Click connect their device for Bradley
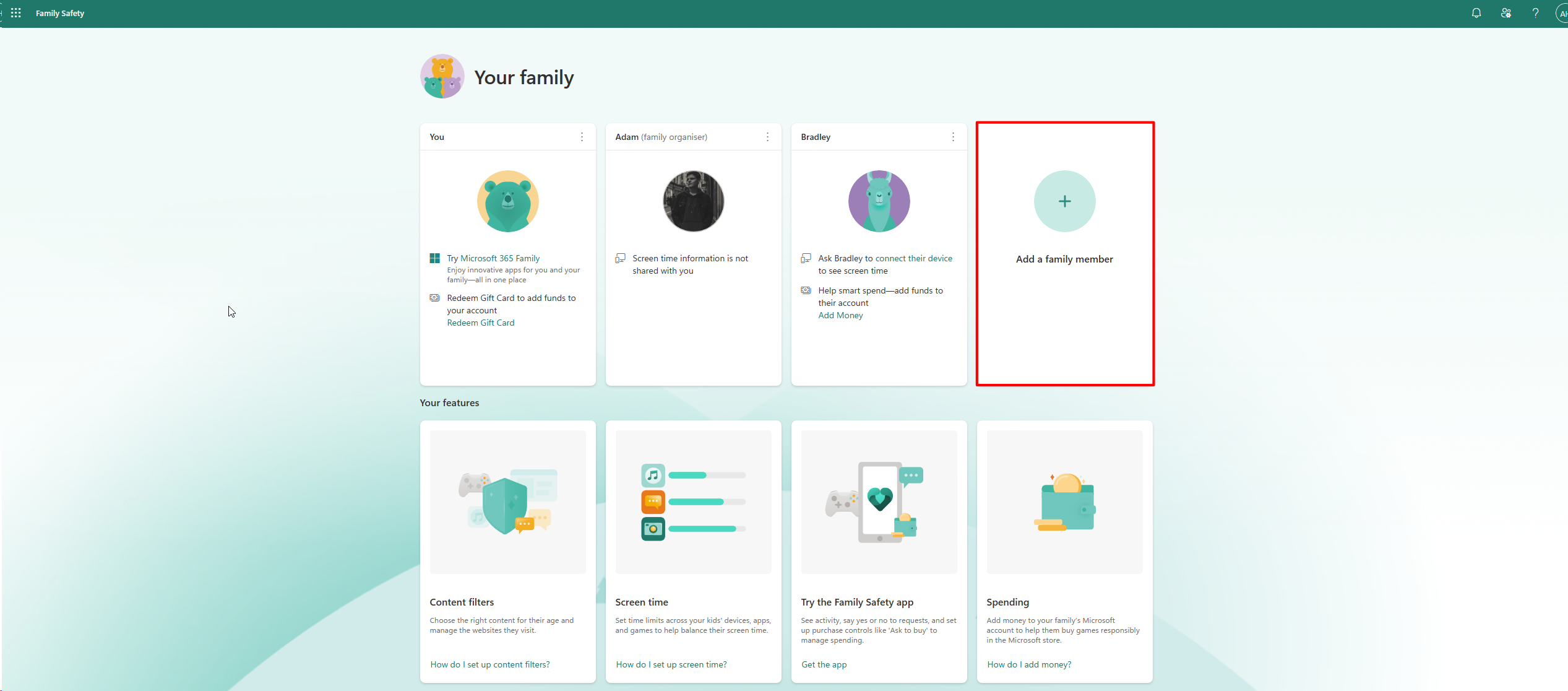The width and height of the screenshot is (1568, 691). point(914,258)
